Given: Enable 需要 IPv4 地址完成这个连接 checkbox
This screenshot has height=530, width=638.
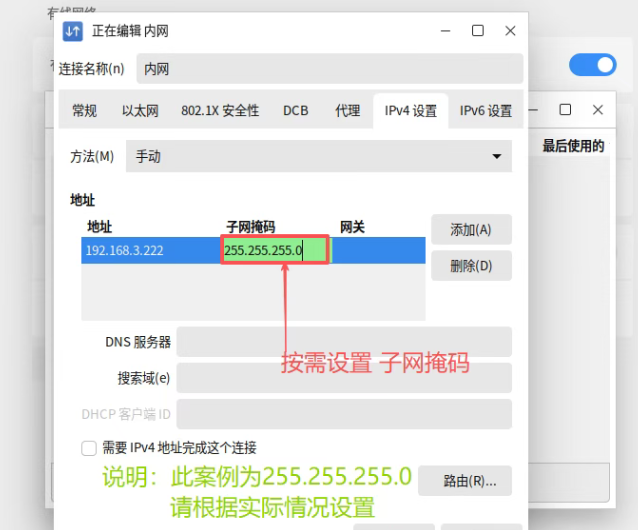Looking at the screenshot, I should click(89, 448).
